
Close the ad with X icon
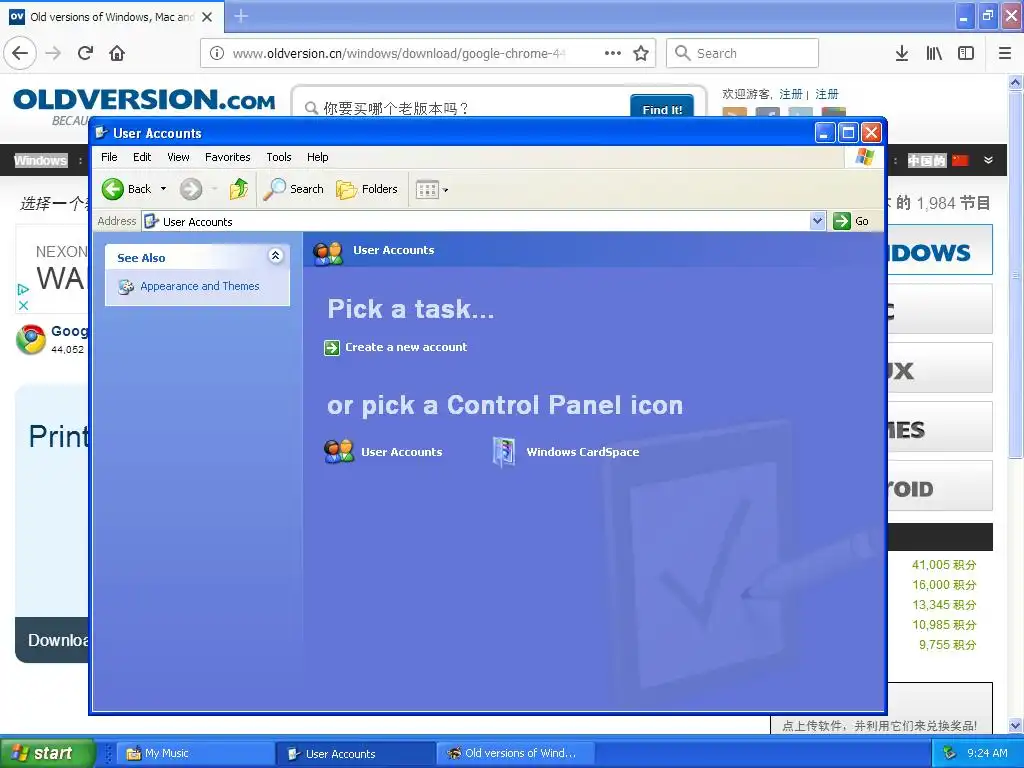point(24,305)
